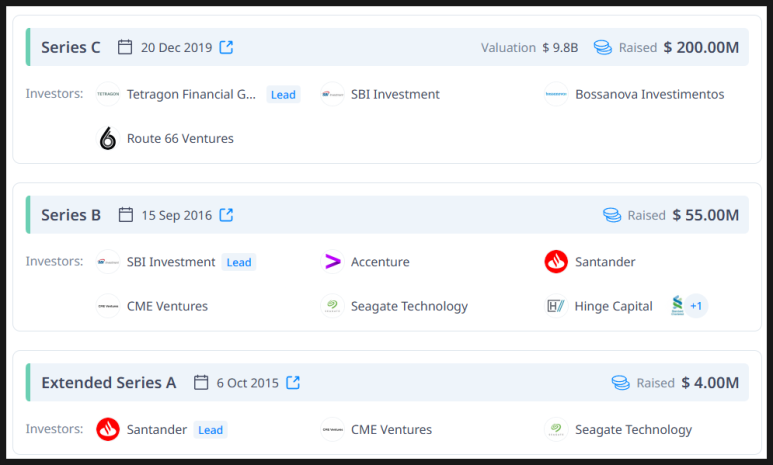Click the calendar icon beside 20 Dec 2019
The width and height of the screenshot is (773, 465).
click(x=125, y=47)
